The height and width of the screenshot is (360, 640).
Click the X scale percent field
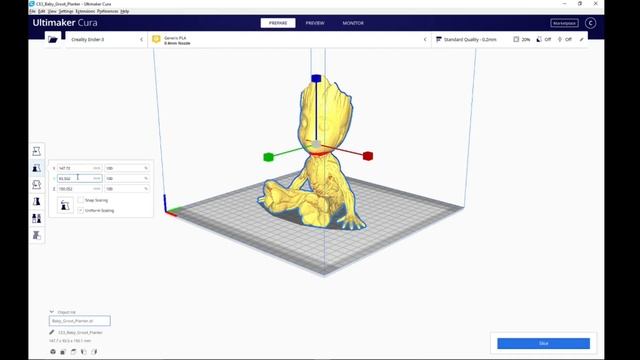[x=127, y=168]
